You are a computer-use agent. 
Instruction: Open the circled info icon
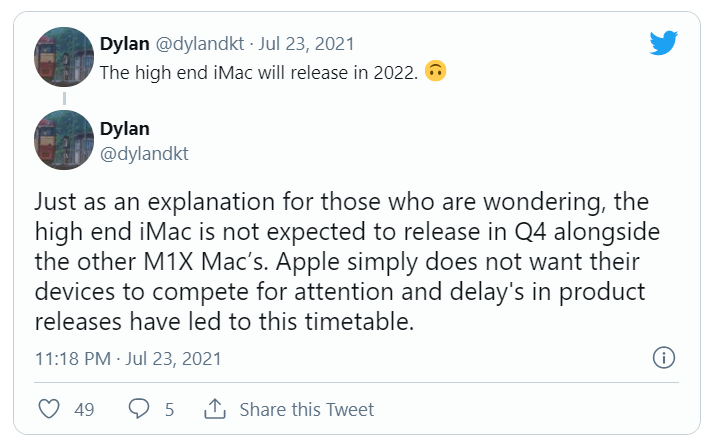click(663, 357)
